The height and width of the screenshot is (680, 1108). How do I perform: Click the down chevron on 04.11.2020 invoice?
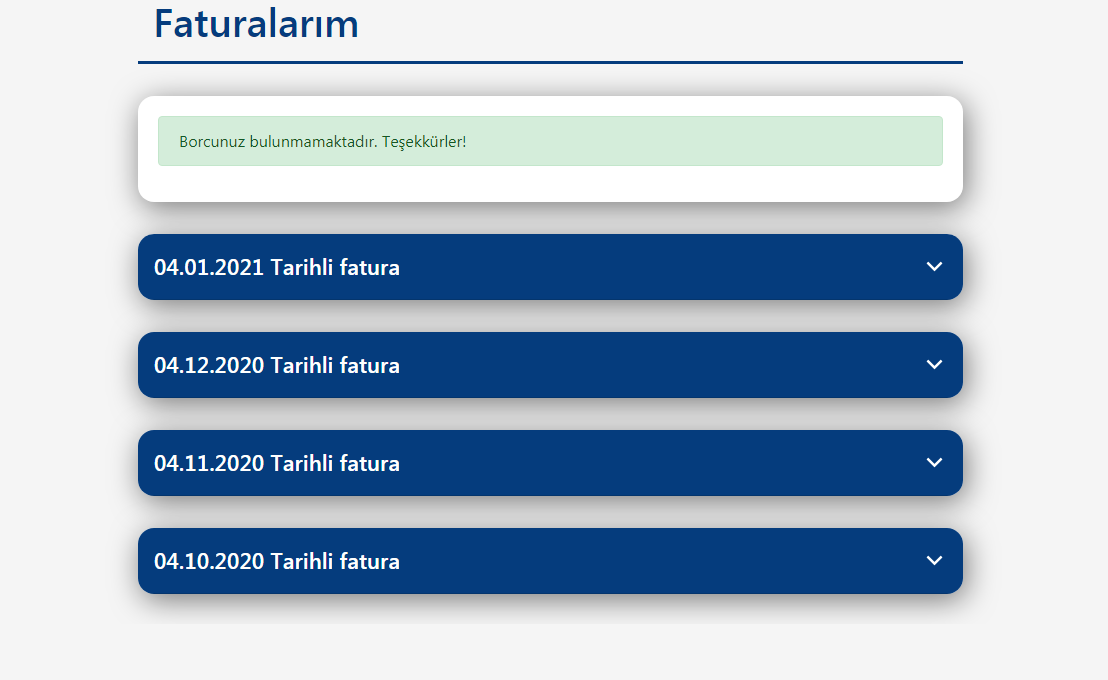pos(934,462)
